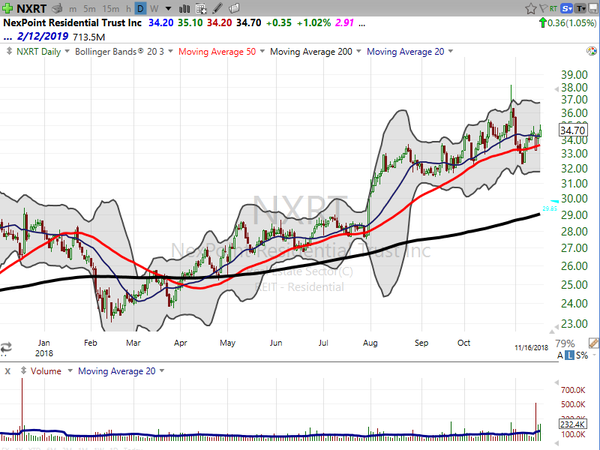The height and width of the screenshot is (450, 600).
Task: Click the ellipsis after 2.91 value
Action: tap(362, 24)
